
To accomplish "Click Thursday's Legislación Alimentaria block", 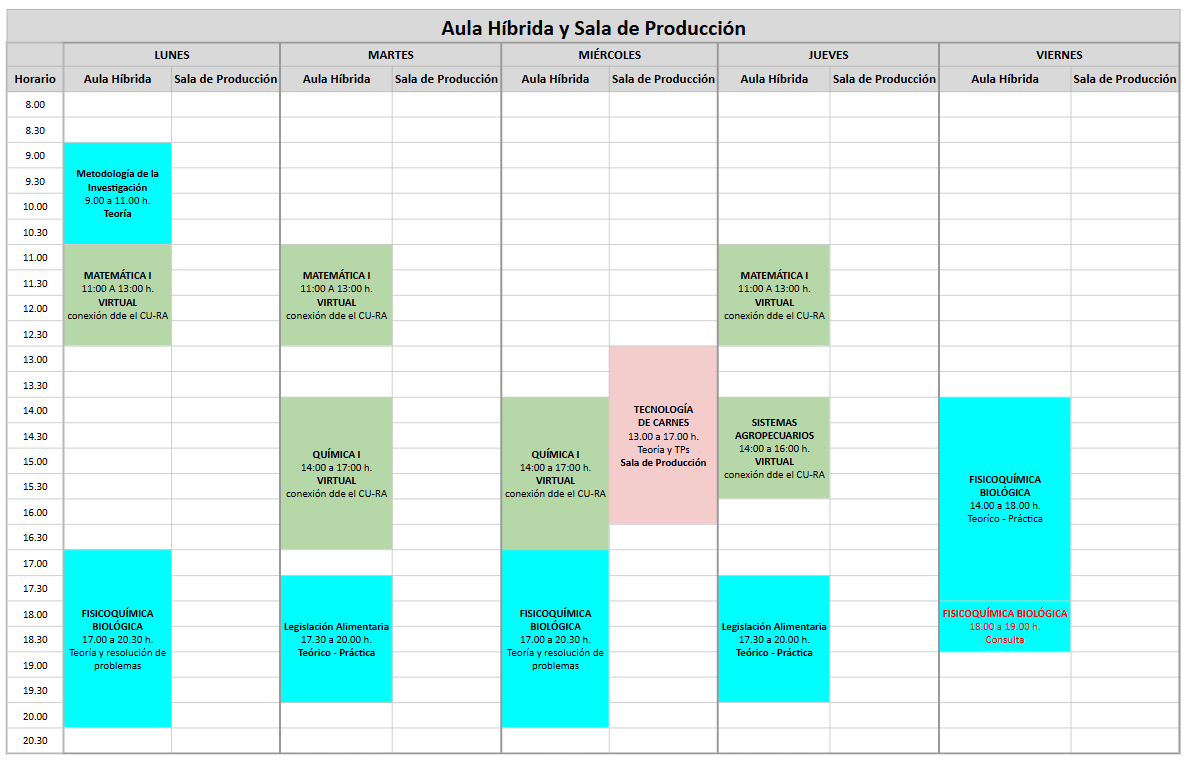I will (774, 639).
